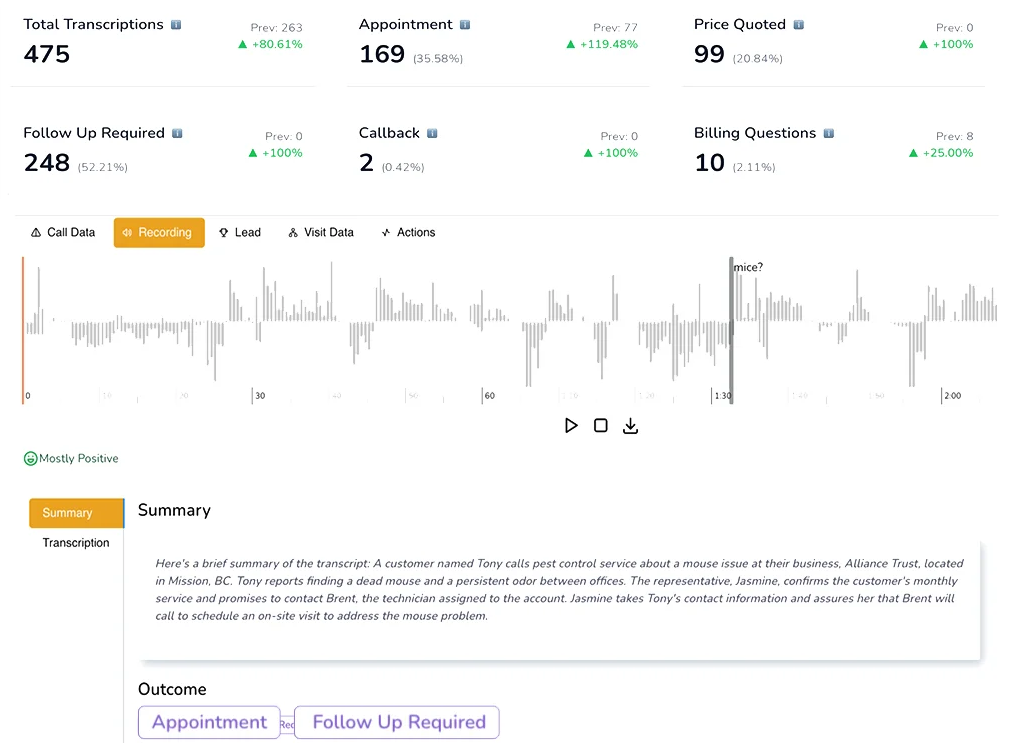Click info icon beside Appointment metric

[465, 24]
